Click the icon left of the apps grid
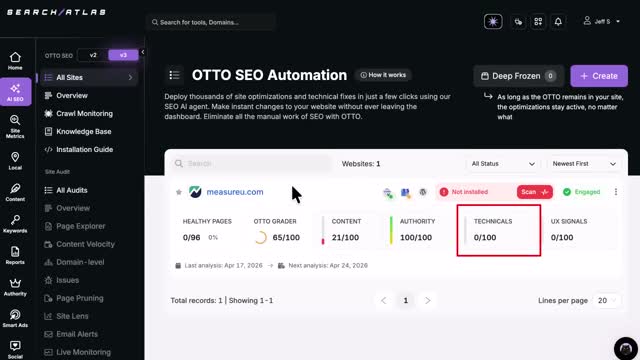Screen dimensions: 640x360 (x=518, y=22)
